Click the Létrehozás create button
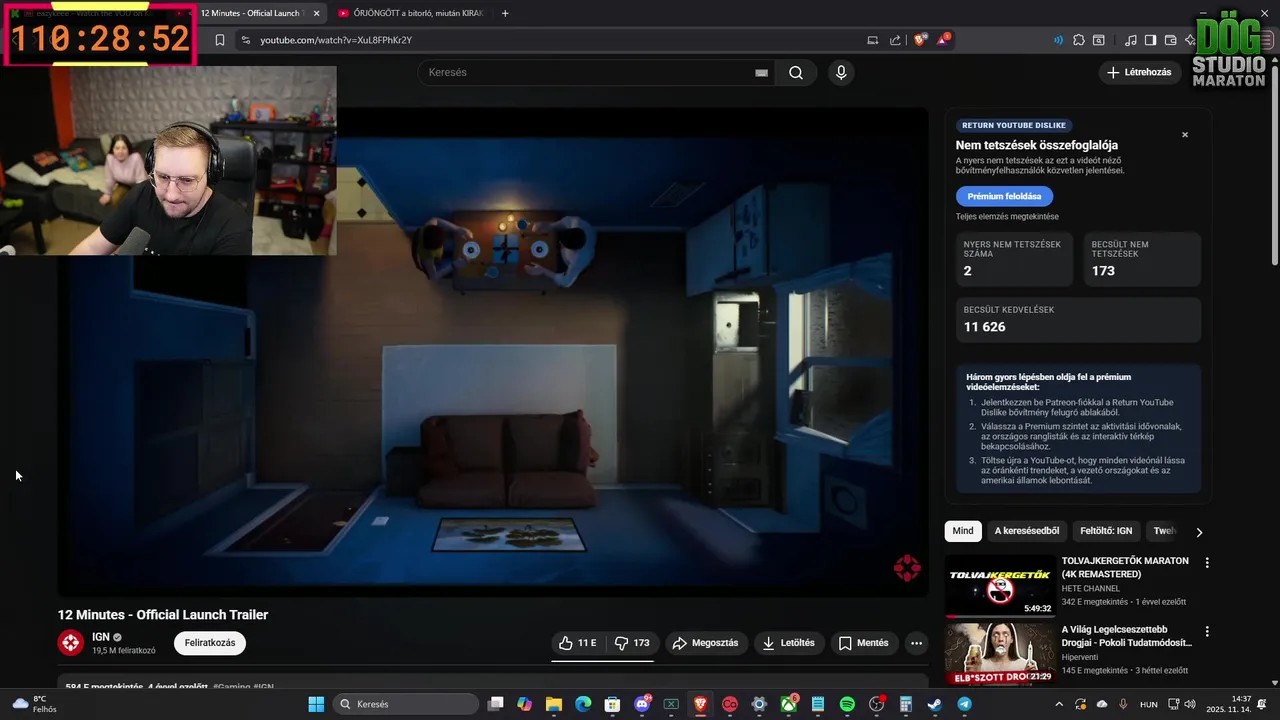This screenshot has width=1280, height=720. click(x=1141, y=72)
